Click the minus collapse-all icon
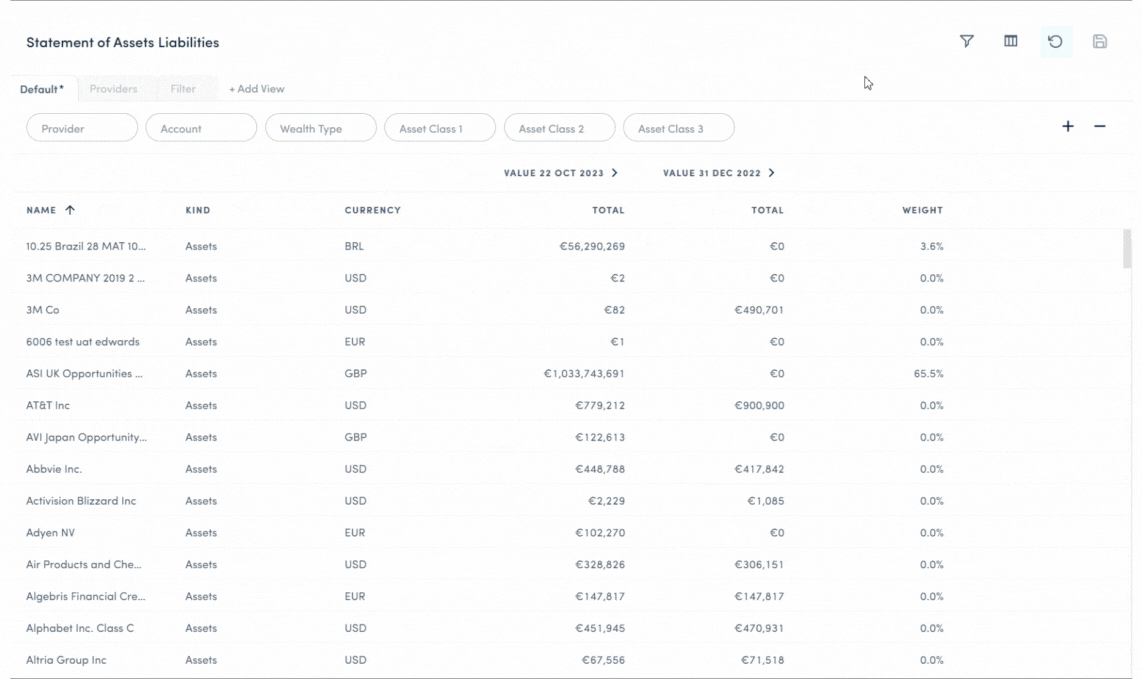 click(1099, 127)
